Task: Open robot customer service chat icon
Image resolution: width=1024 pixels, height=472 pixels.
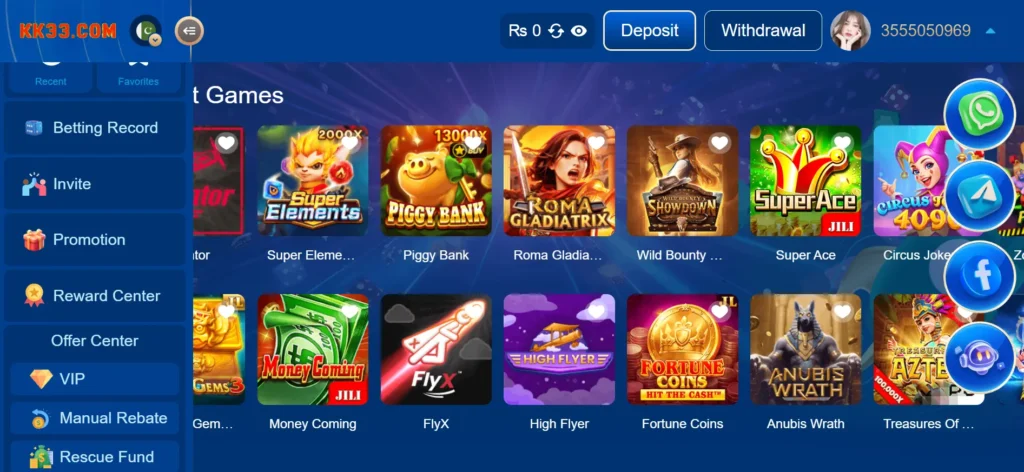Action: pos(979,358)
